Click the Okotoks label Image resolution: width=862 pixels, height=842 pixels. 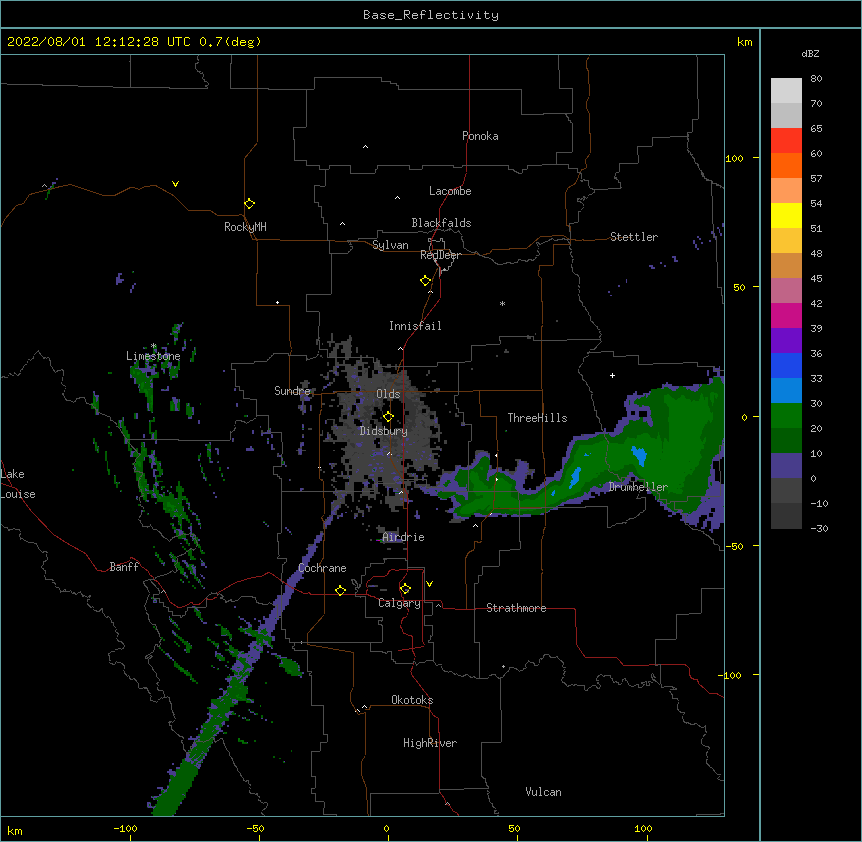point(412,700)
